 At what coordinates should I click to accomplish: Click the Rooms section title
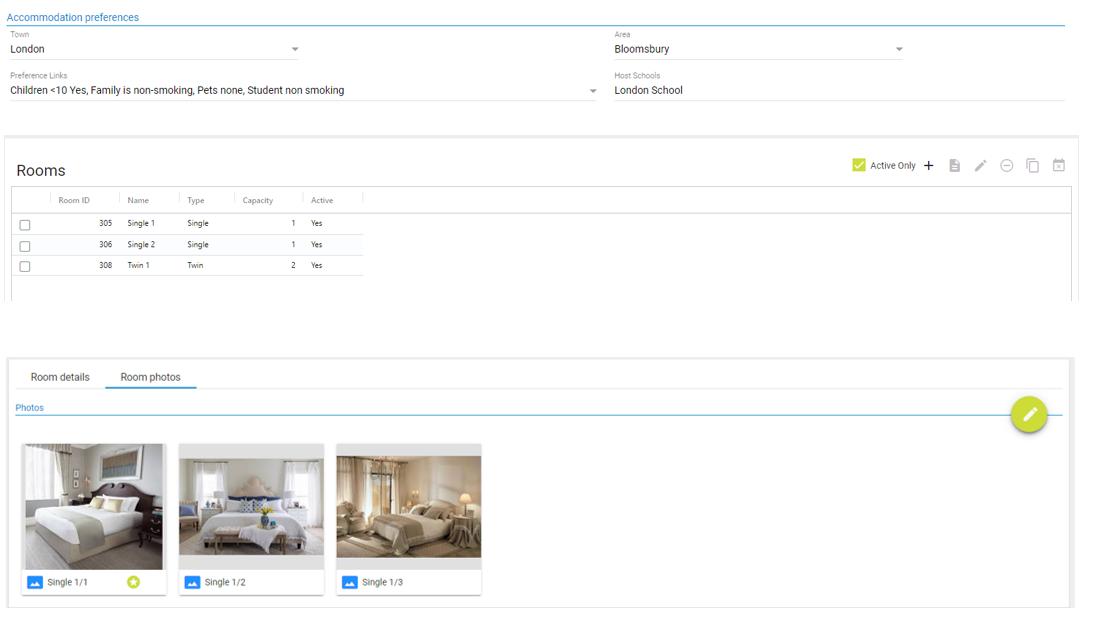pos(41,170)
